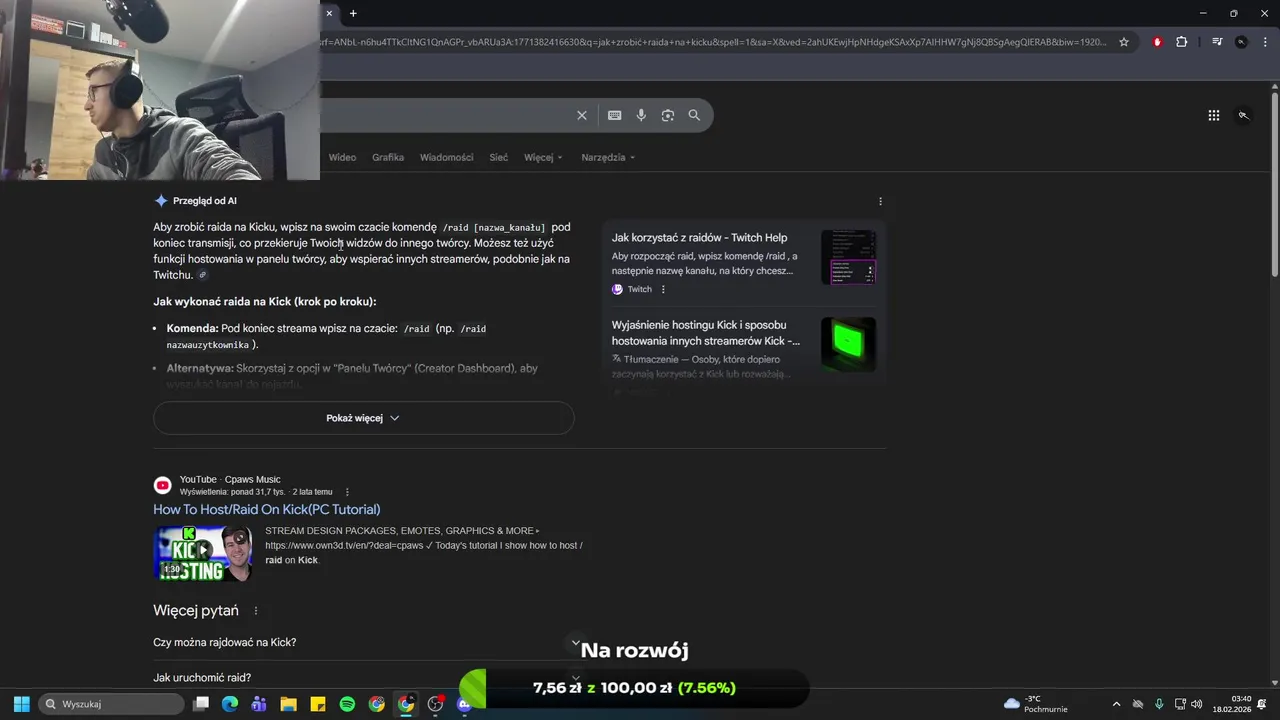This screenshot has width=1280, height=720.
Task: Clear the Google search box text
Action: pos(582,115)
